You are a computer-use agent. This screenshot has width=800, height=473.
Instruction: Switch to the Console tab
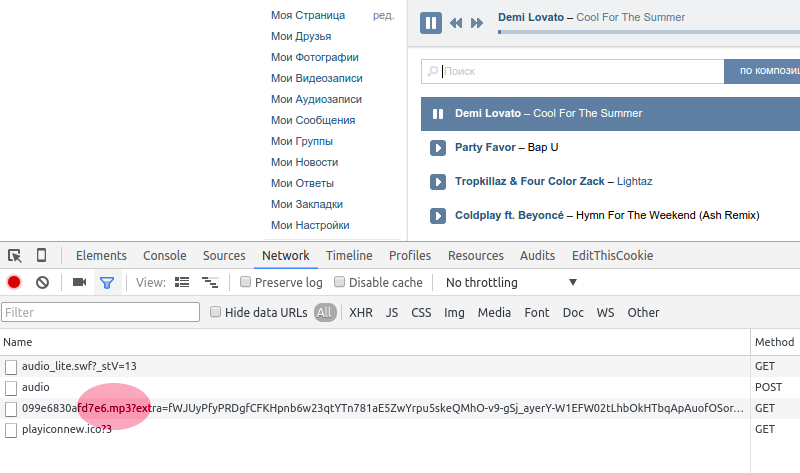click(164, 256)
